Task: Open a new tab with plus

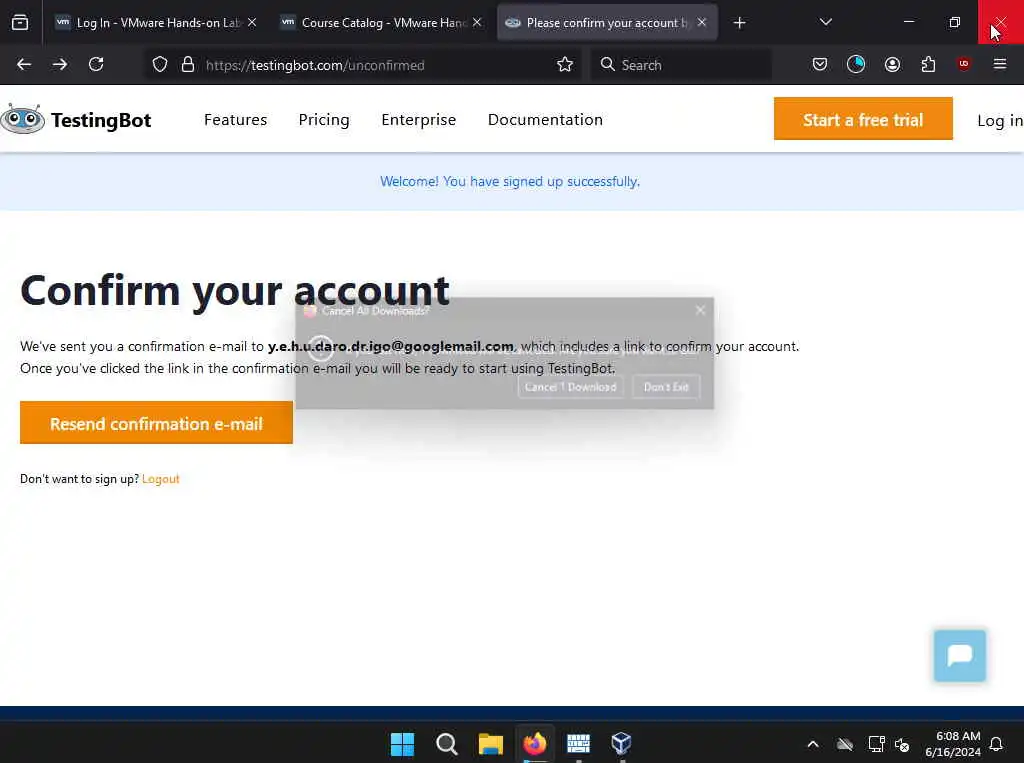Action: [x=739, y=23]
